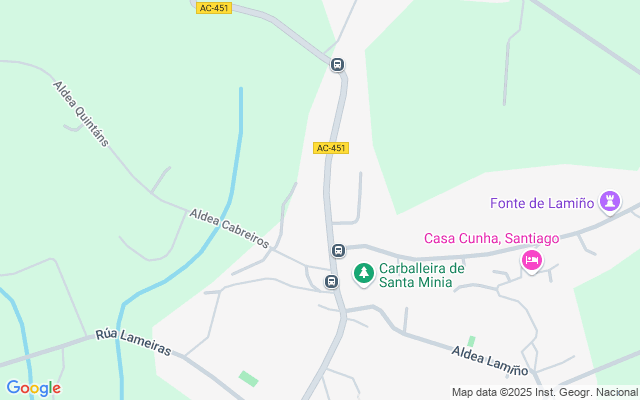Screen dimensions: 640x400
Task: Click the Casa Cunha hotel bed icon
Action: pyautogui.click(x=531, y=261)
